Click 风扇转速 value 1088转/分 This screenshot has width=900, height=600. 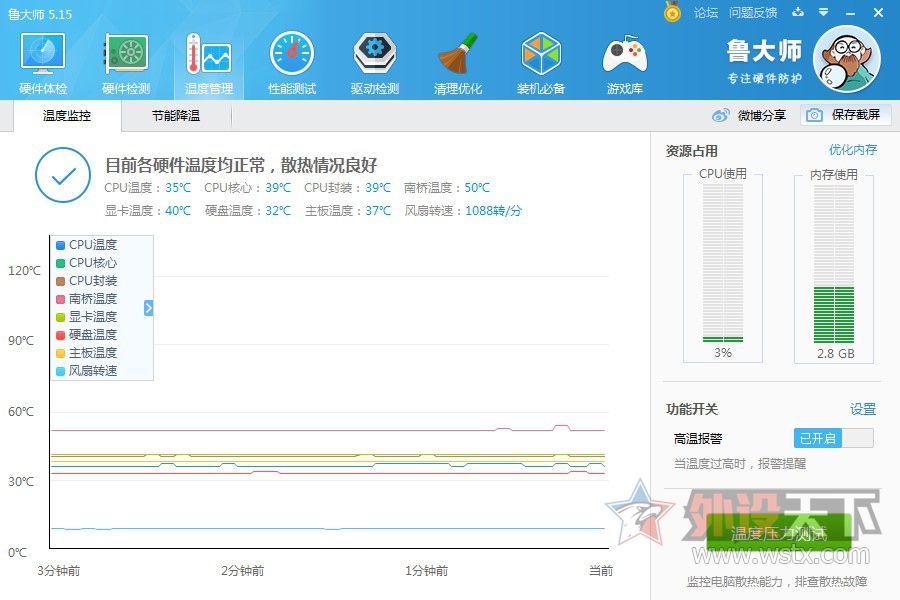(x=494, y=211)
